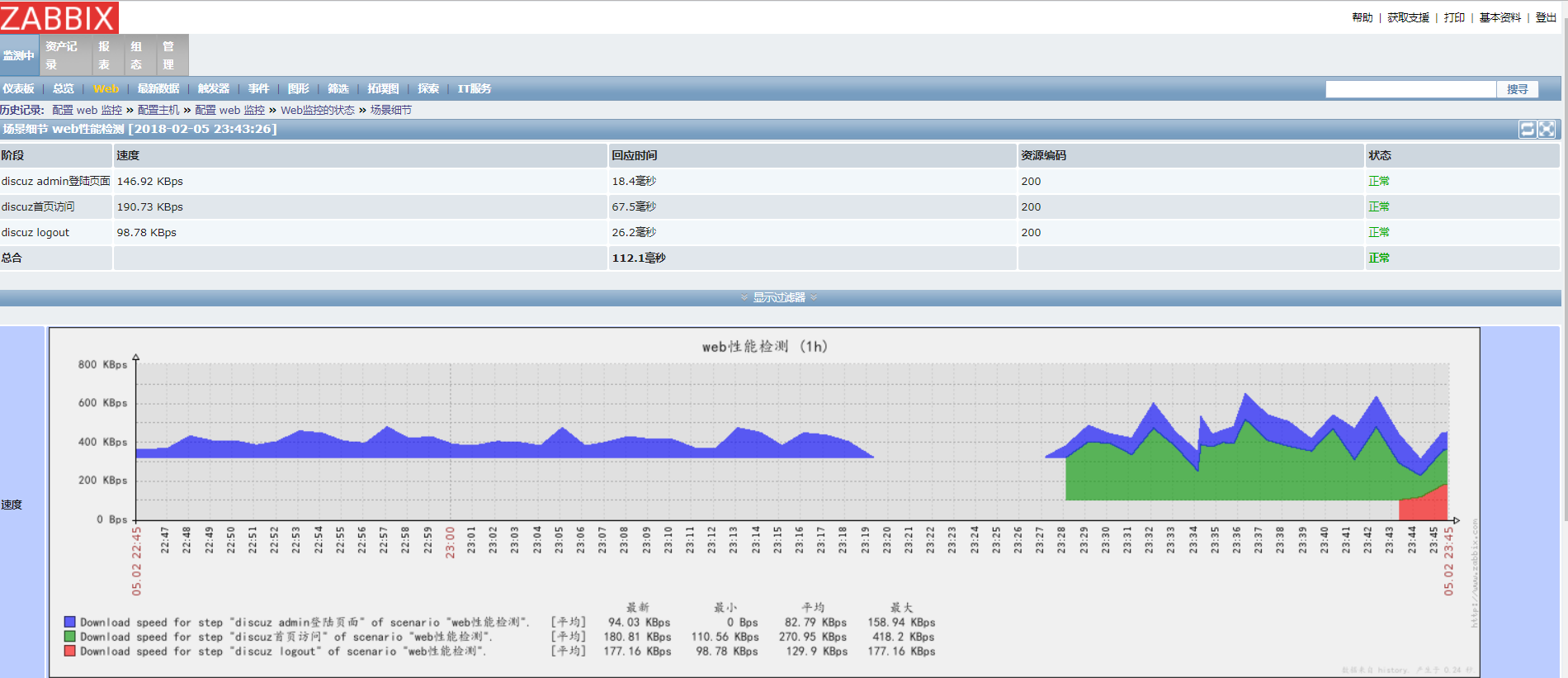The height and width of the screenshot is (678, 1568).
Task: Go to IT服务 submenu
Action: tap(475, 88)
